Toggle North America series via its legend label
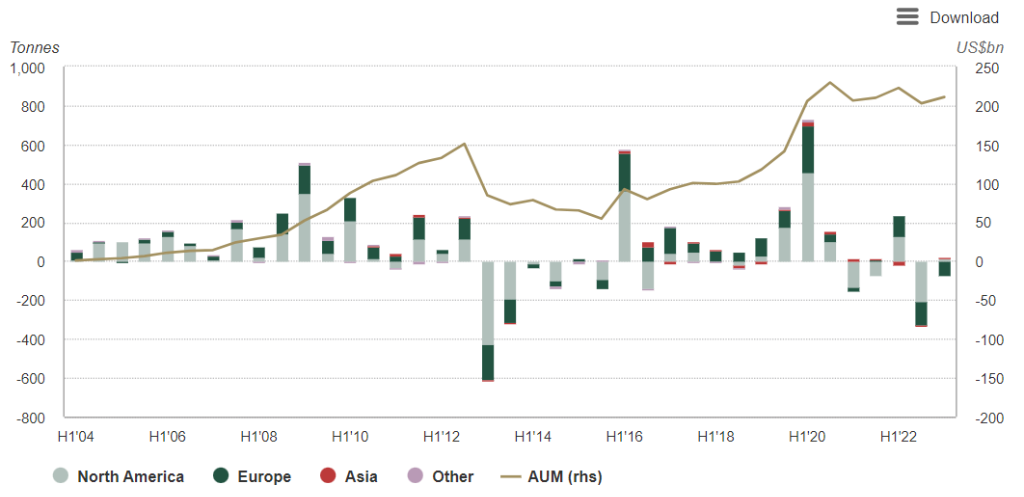 pos(130,477)
